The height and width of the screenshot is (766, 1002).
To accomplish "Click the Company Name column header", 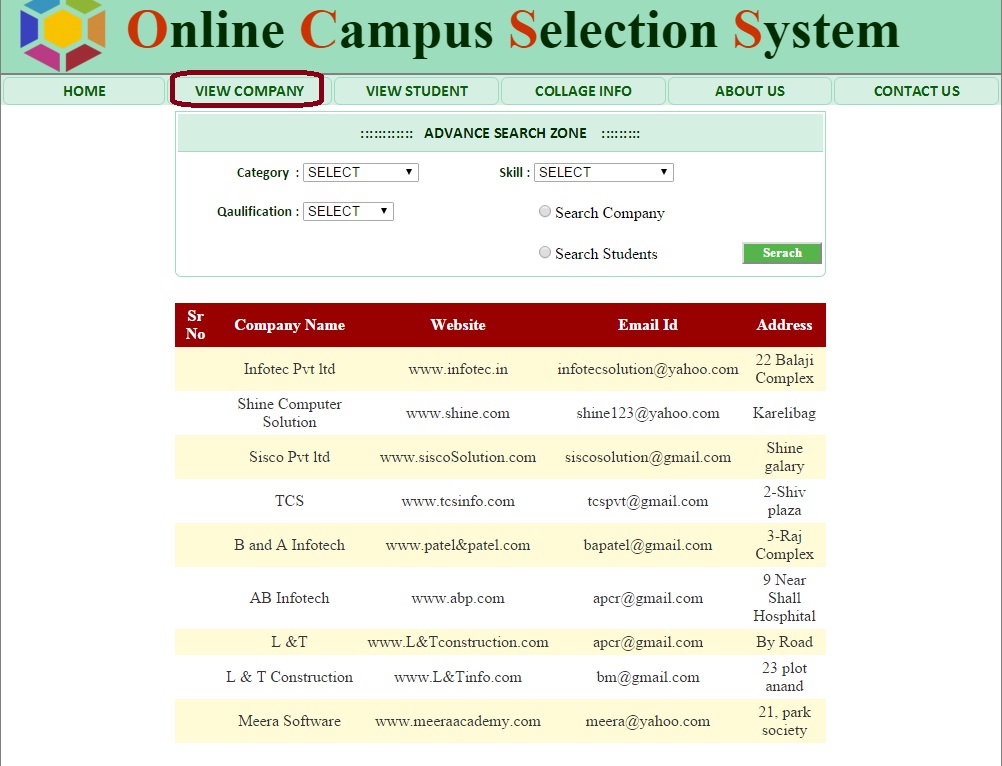I will coord(289,325).
